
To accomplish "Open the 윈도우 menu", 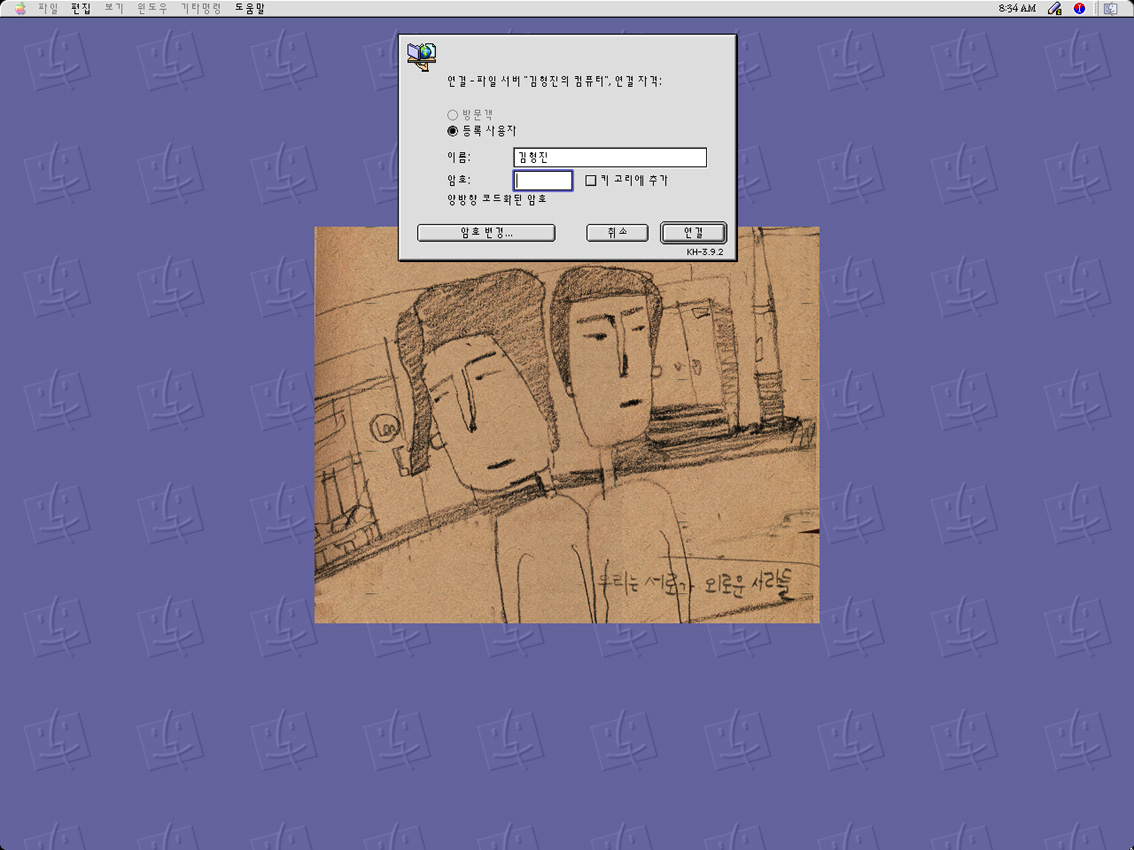I will point(152,9).
